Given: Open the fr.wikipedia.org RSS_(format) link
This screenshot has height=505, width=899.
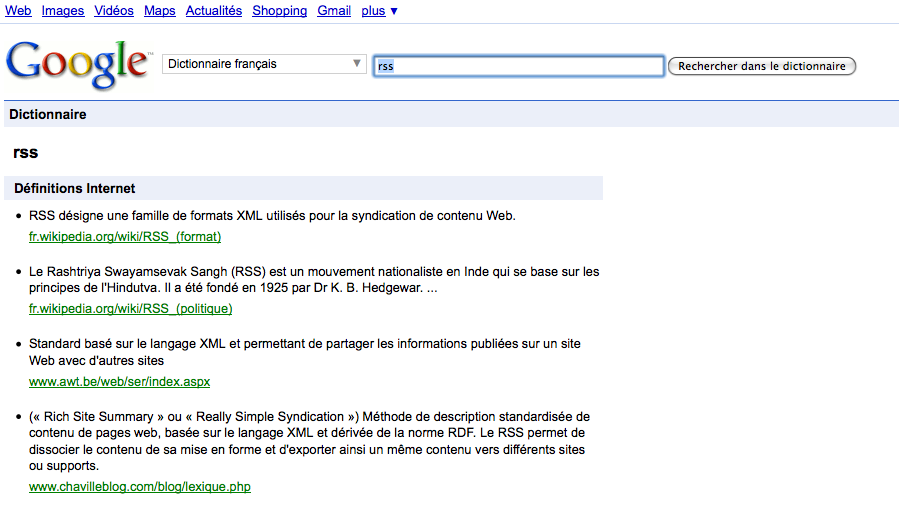Looking at the screenshot, I should tap(125, 237).
